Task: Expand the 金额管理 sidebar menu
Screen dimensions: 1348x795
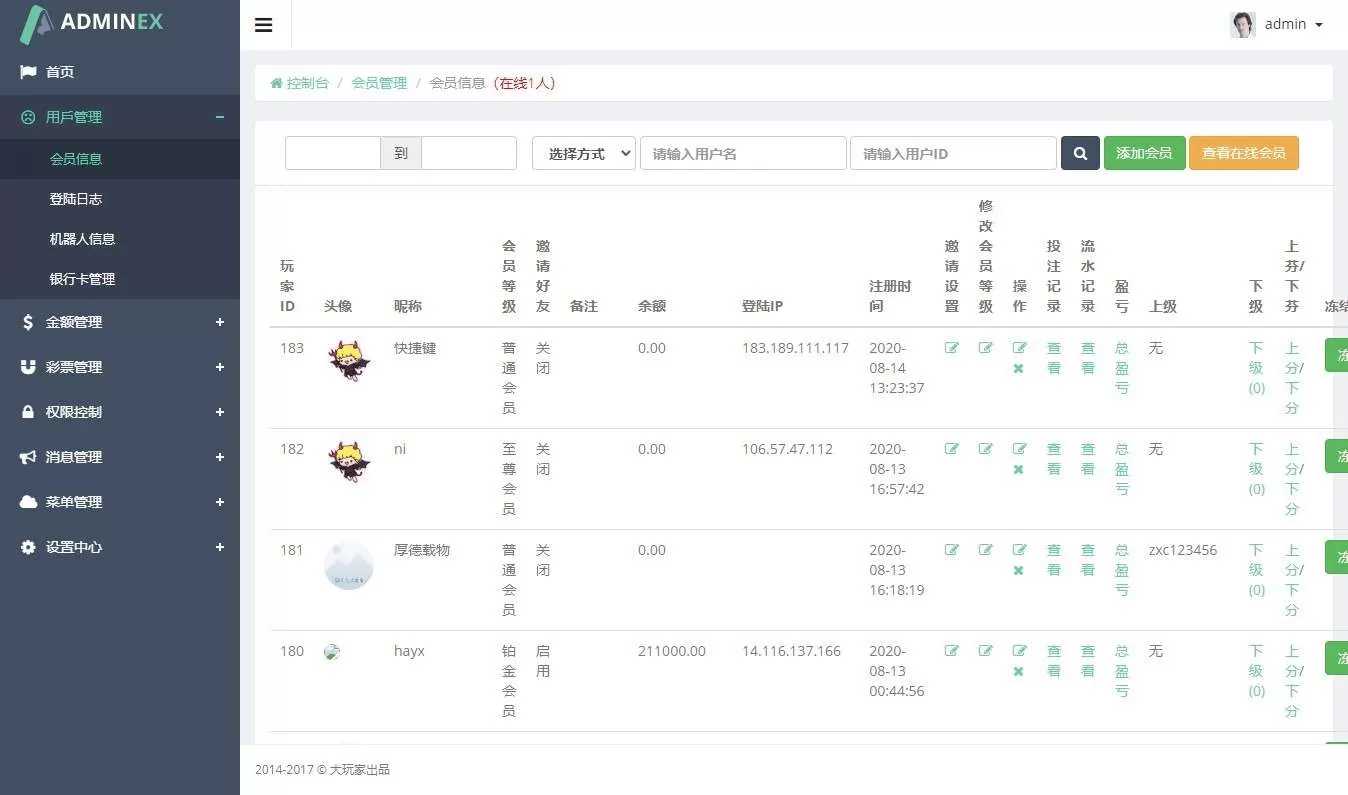Action: pos(120,322)
